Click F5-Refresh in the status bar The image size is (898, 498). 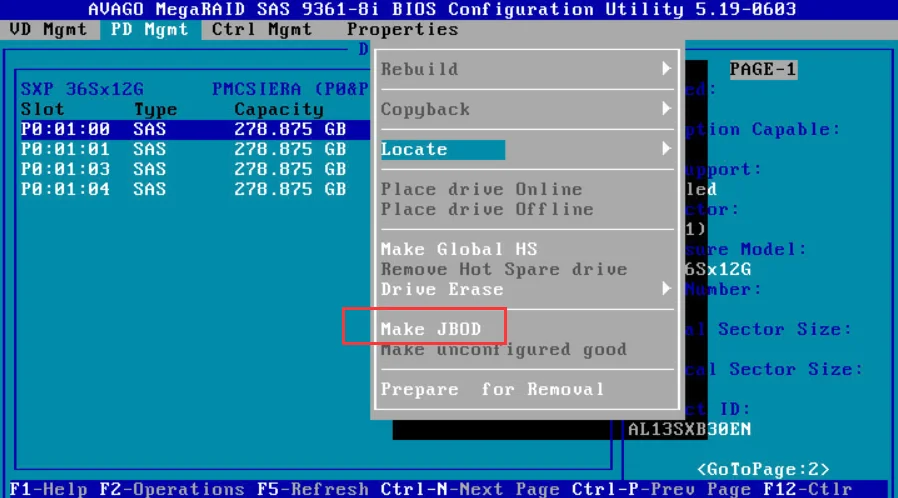[x=313, y=489]
